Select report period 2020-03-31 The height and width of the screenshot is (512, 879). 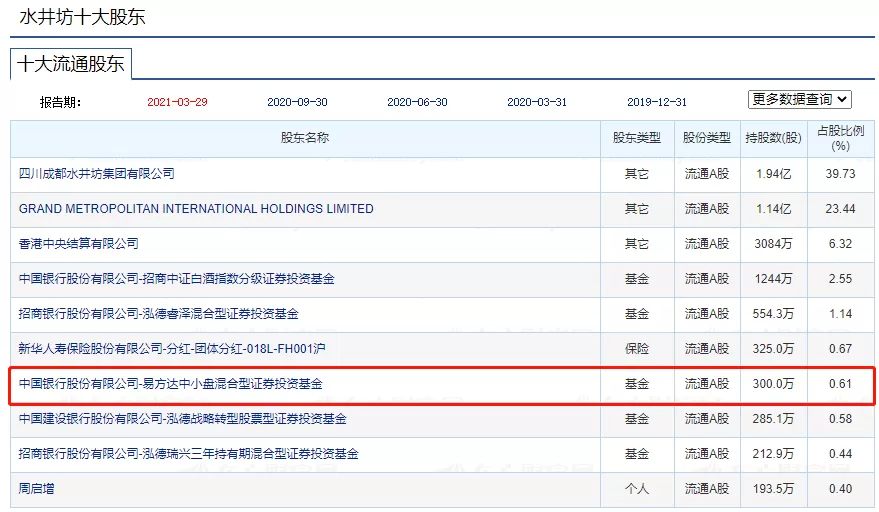[x=537, y=102]
